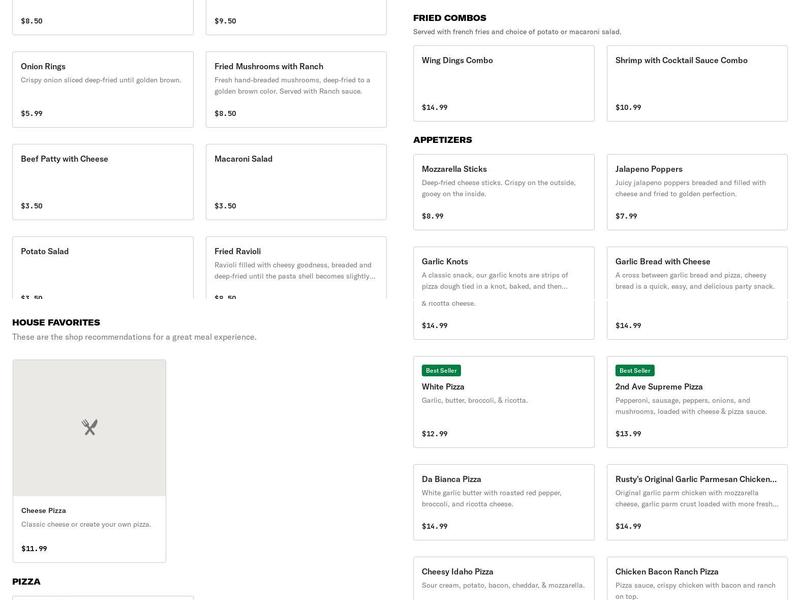The height and width of the screenshot is (600, 800).
Task: Select Shrimp with Cocktail Sauce Combo
Action: (696, 82)
